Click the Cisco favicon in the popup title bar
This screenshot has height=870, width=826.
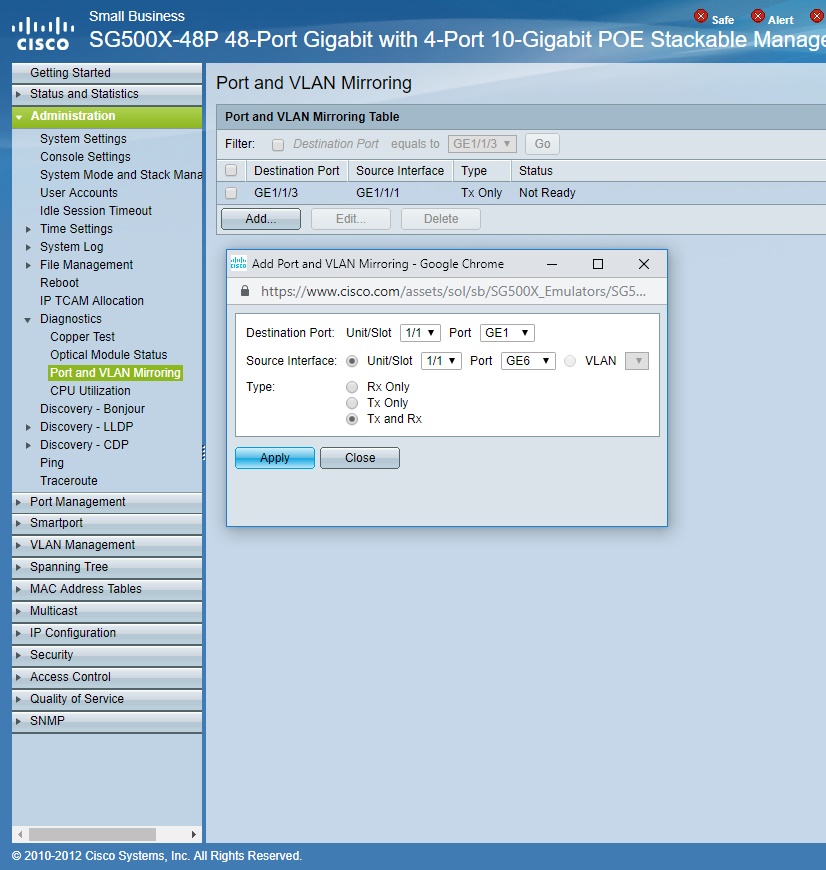point(238,264)
